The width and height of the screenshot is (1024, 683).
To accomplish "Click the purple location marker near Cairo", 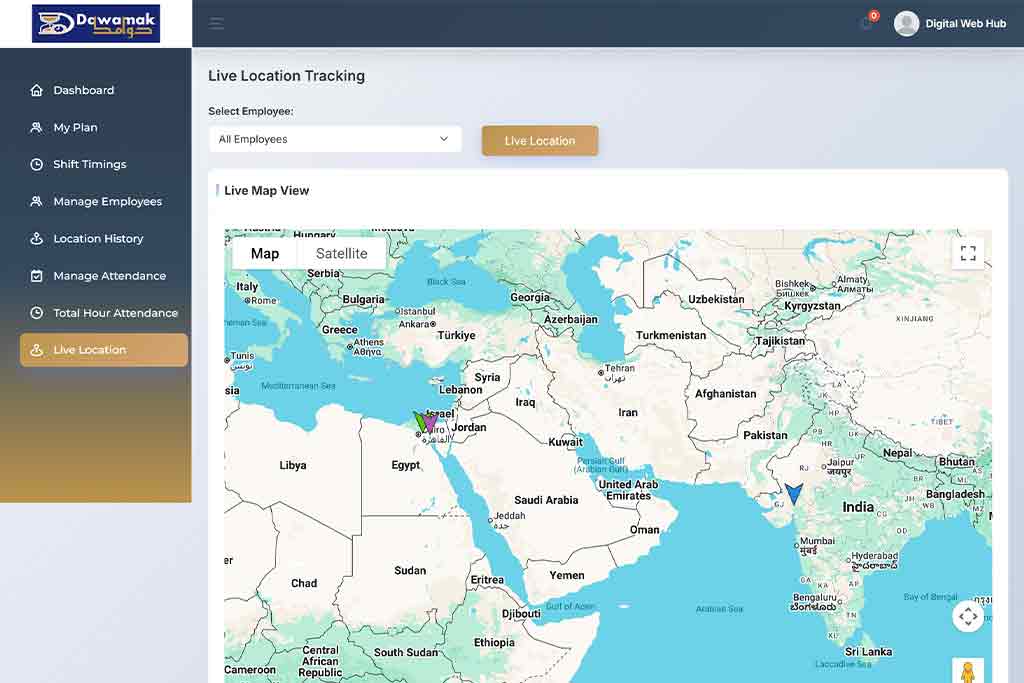I will coord(431,423).
